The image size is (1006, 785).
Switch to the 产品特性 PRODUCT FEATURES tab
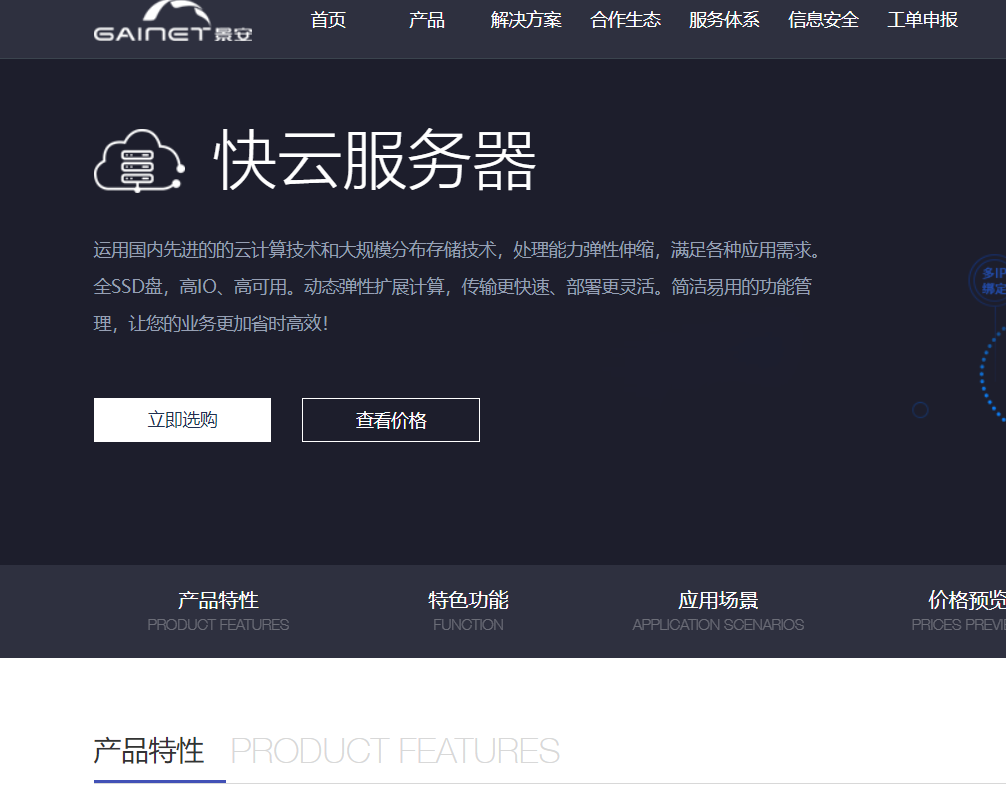point(218,611)
